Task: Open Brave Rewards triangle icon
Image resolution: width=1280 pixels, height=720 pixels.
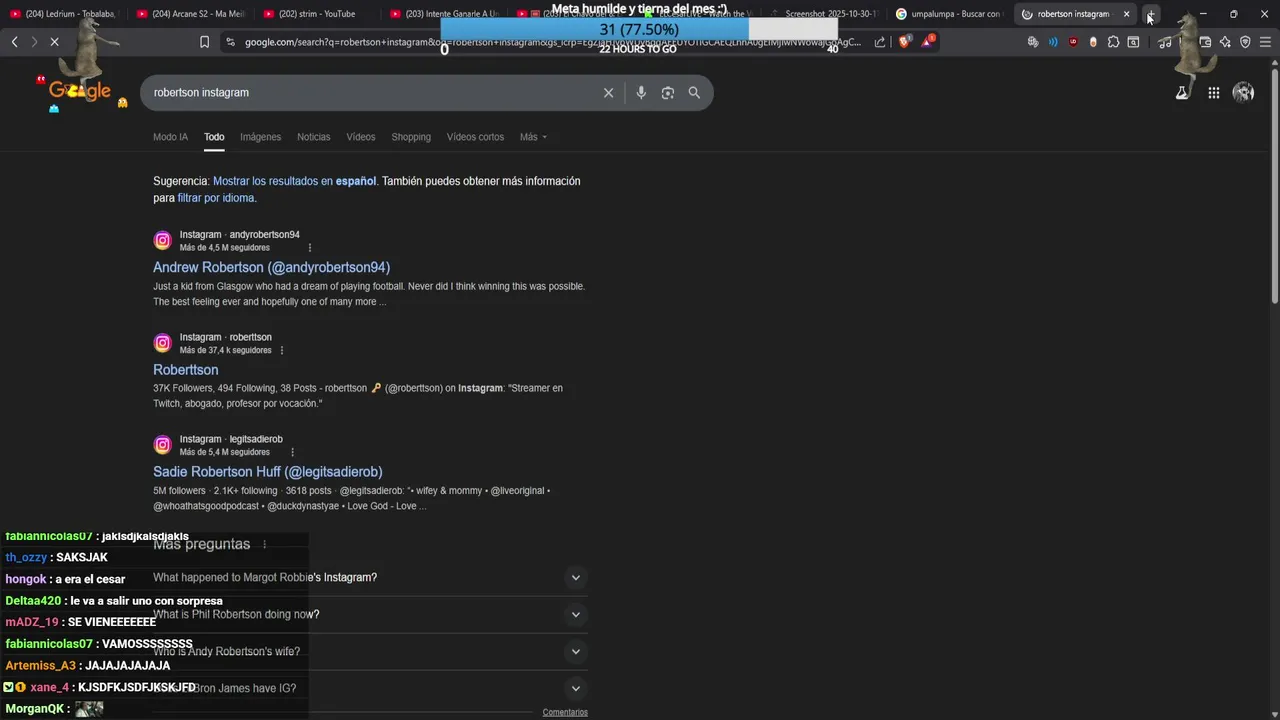Action: tap(928, 41)
